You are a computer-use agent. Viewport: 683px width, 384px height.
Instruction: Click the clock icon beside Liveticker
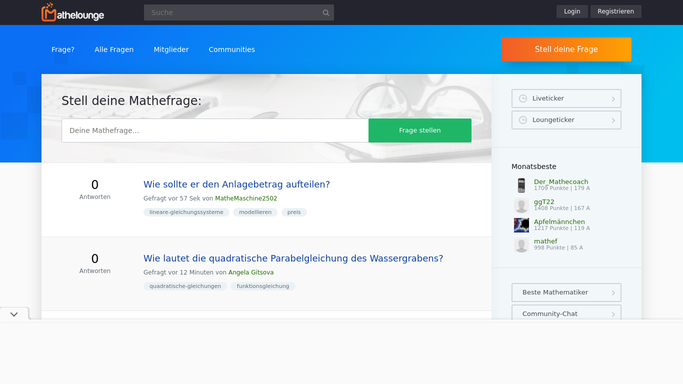[523, 98]
